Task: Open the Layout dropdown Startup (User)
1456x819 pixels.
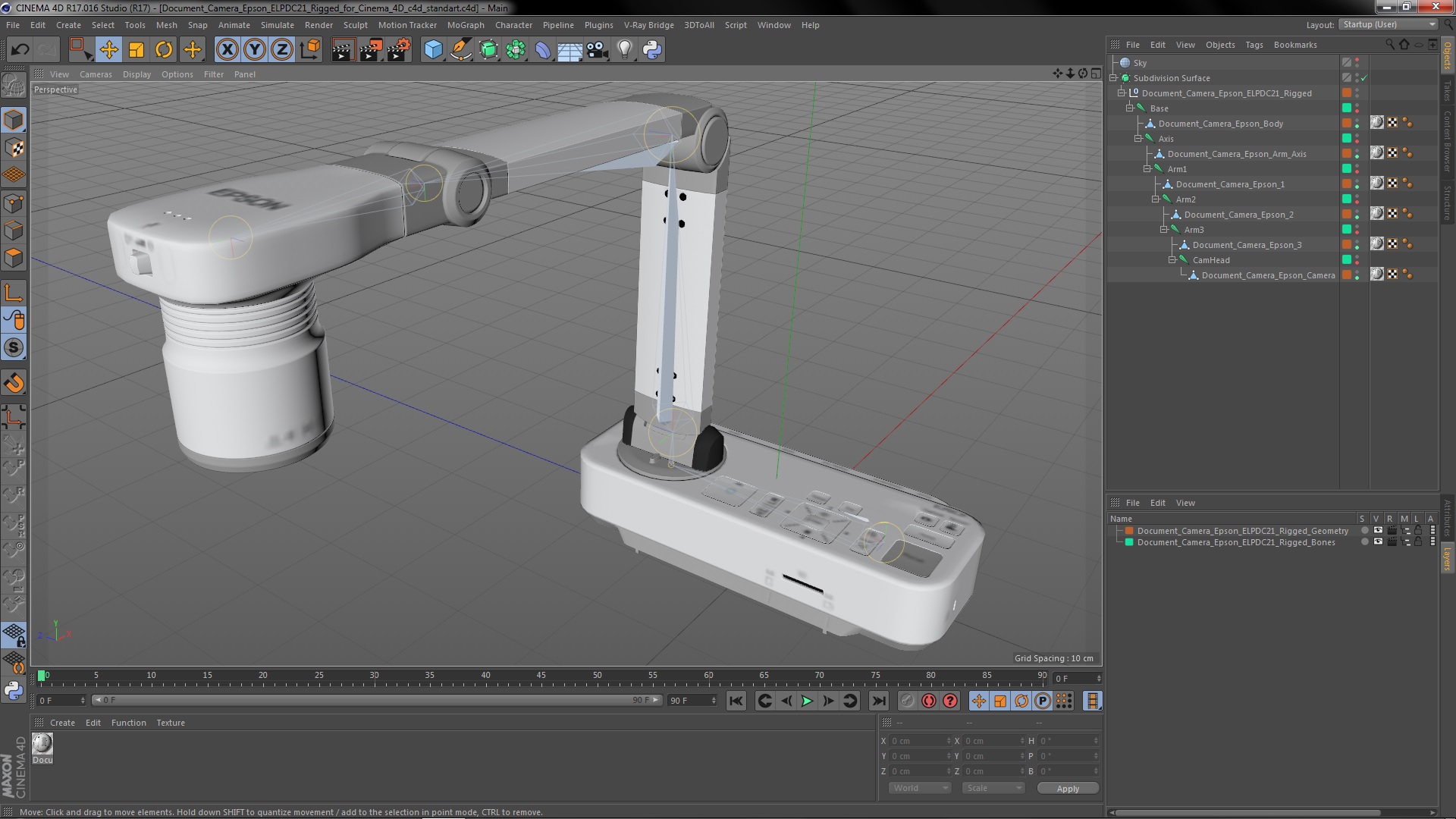Action: pos(1389,24)
